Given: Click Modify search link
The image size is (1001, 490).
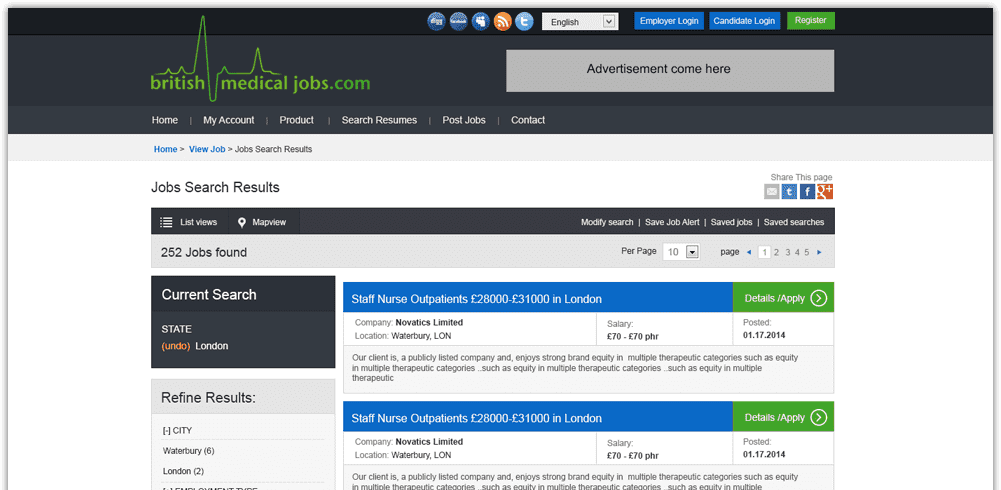Looking at the screenshot, I should 607,222.
